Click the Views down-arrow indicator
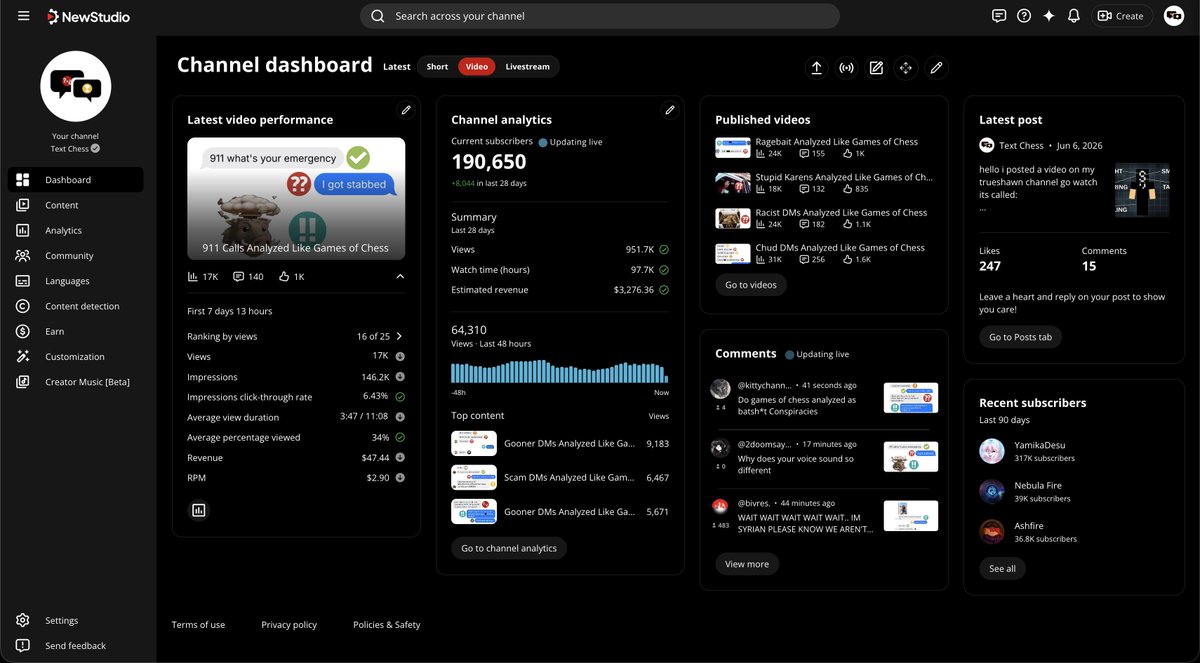The image size is (1200, 663). (x=400, y=357)
